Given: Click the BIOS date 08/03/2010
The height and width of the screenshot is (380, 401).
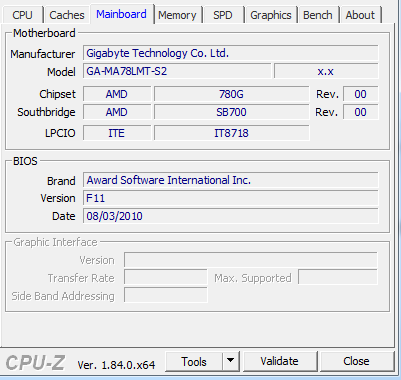Looking at the screenshot, I should [231, 216].
